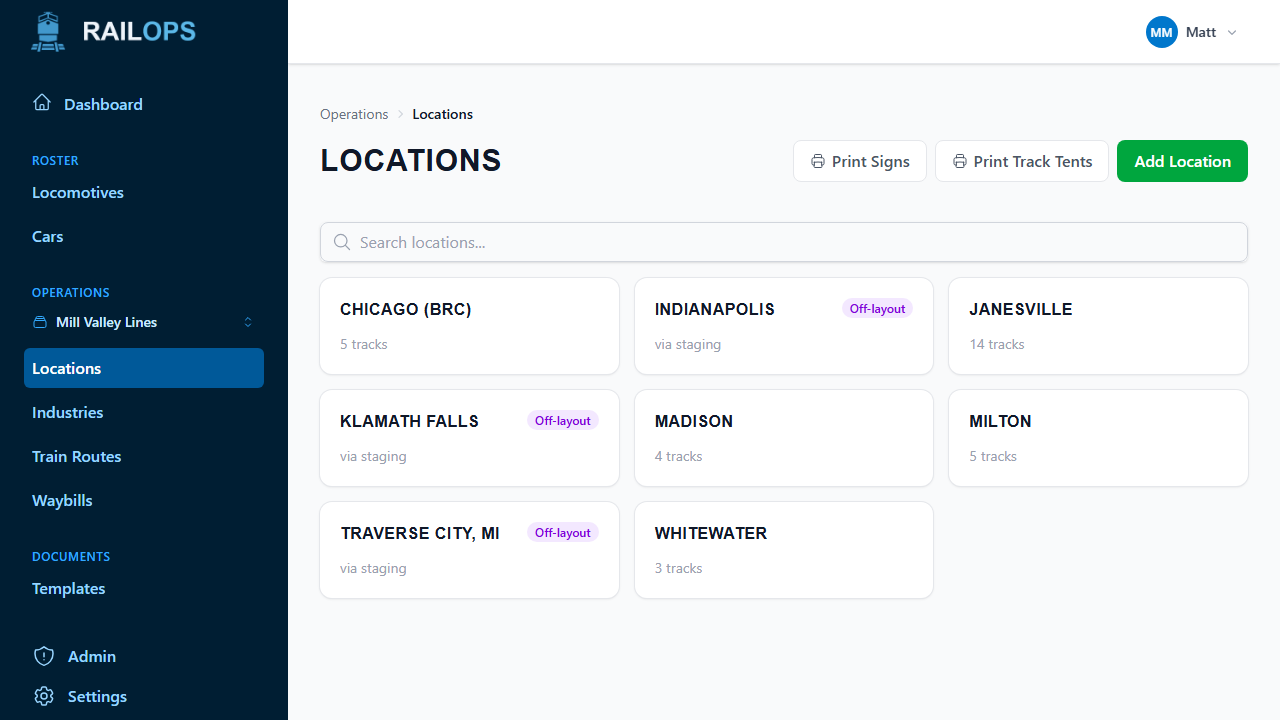Click the RailOps locomotive logo icon
Viewport: 1280px width, 720px height.
pyautogui.click(x=48, y=32)
